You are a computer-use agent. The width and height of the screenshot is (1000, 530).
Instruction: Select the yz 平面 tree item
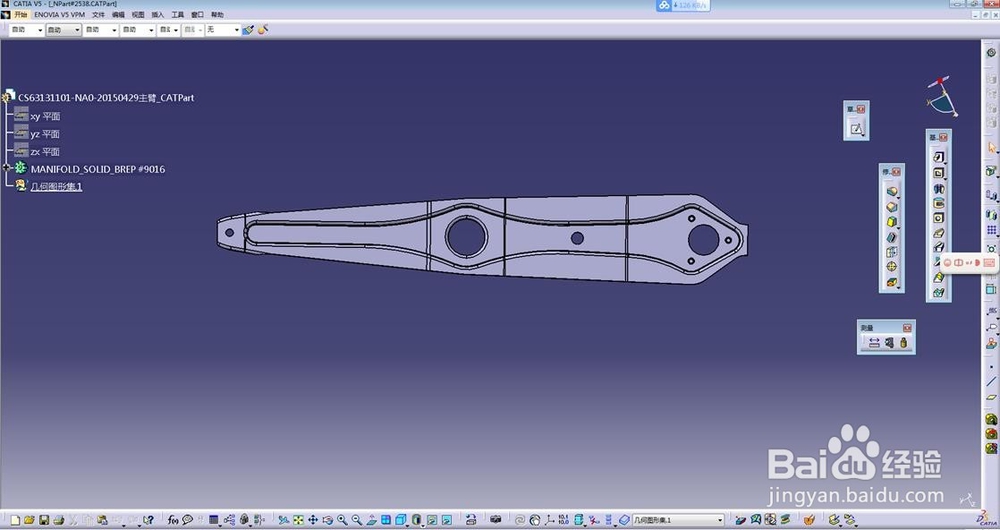45,134
